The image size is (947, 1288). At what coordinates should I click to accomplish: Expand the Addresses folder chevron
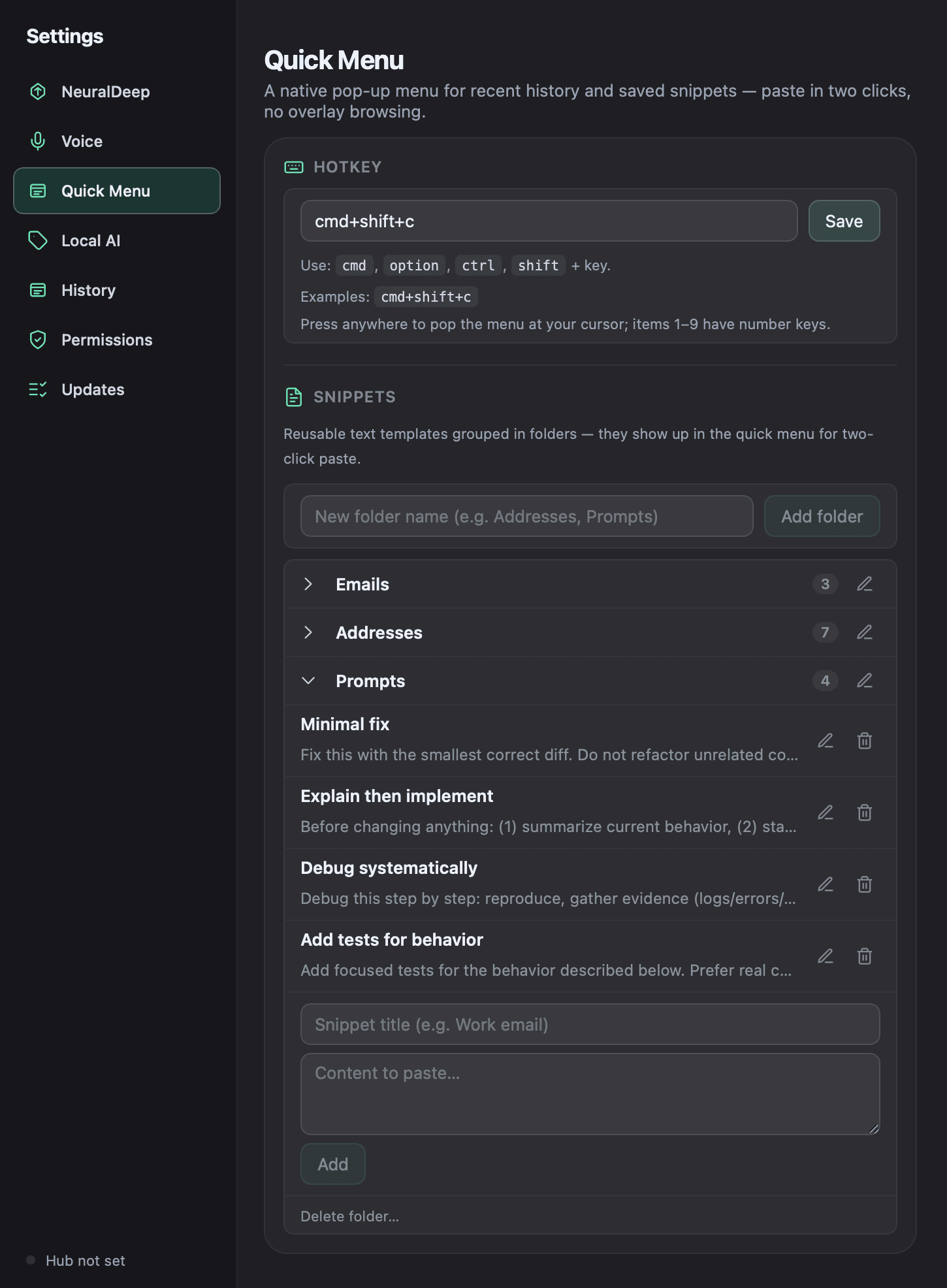coord(308,632)
